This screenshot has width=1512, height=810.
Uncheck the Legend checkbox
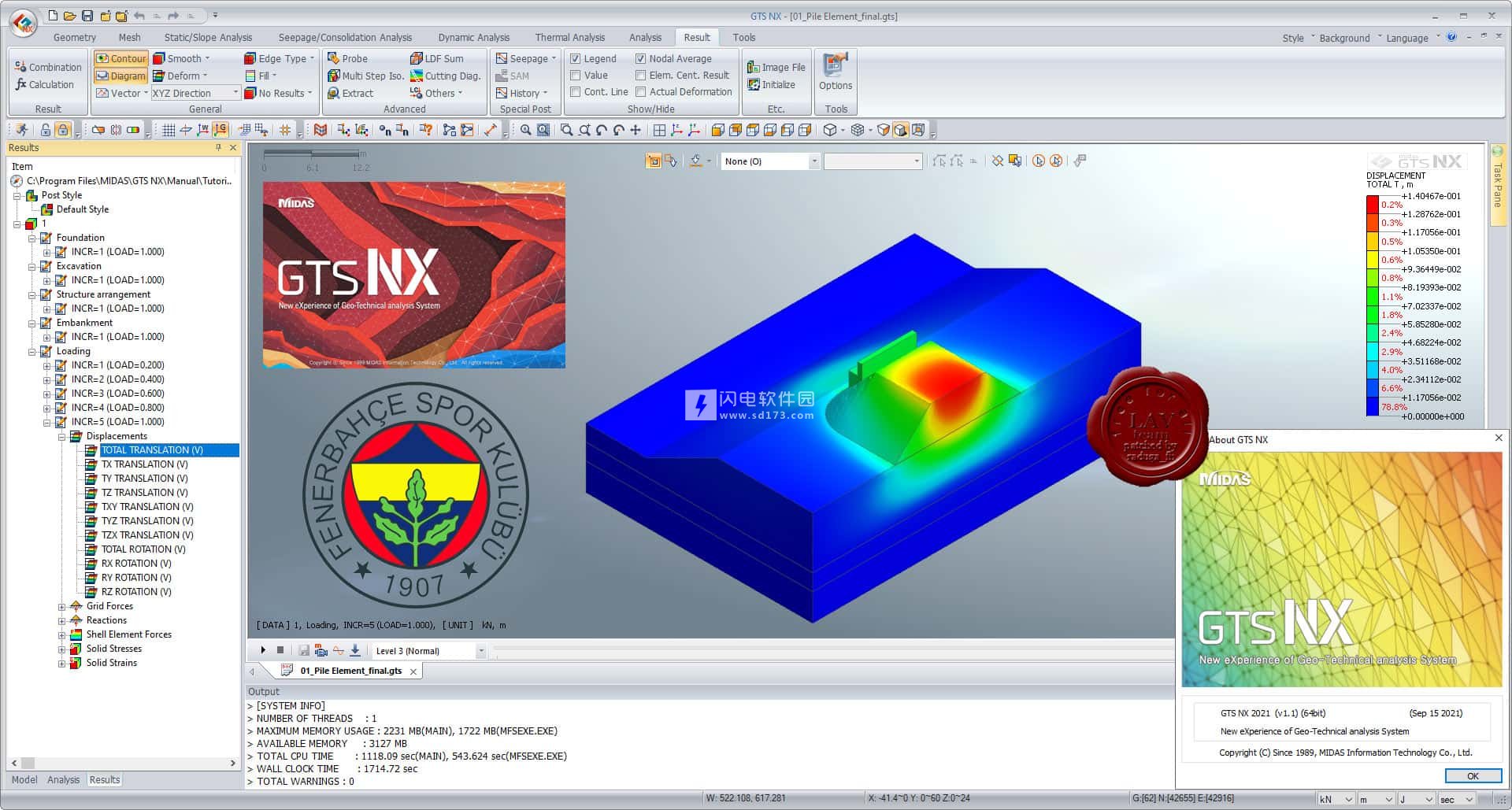pyautogui.click(x=576, y=58)
